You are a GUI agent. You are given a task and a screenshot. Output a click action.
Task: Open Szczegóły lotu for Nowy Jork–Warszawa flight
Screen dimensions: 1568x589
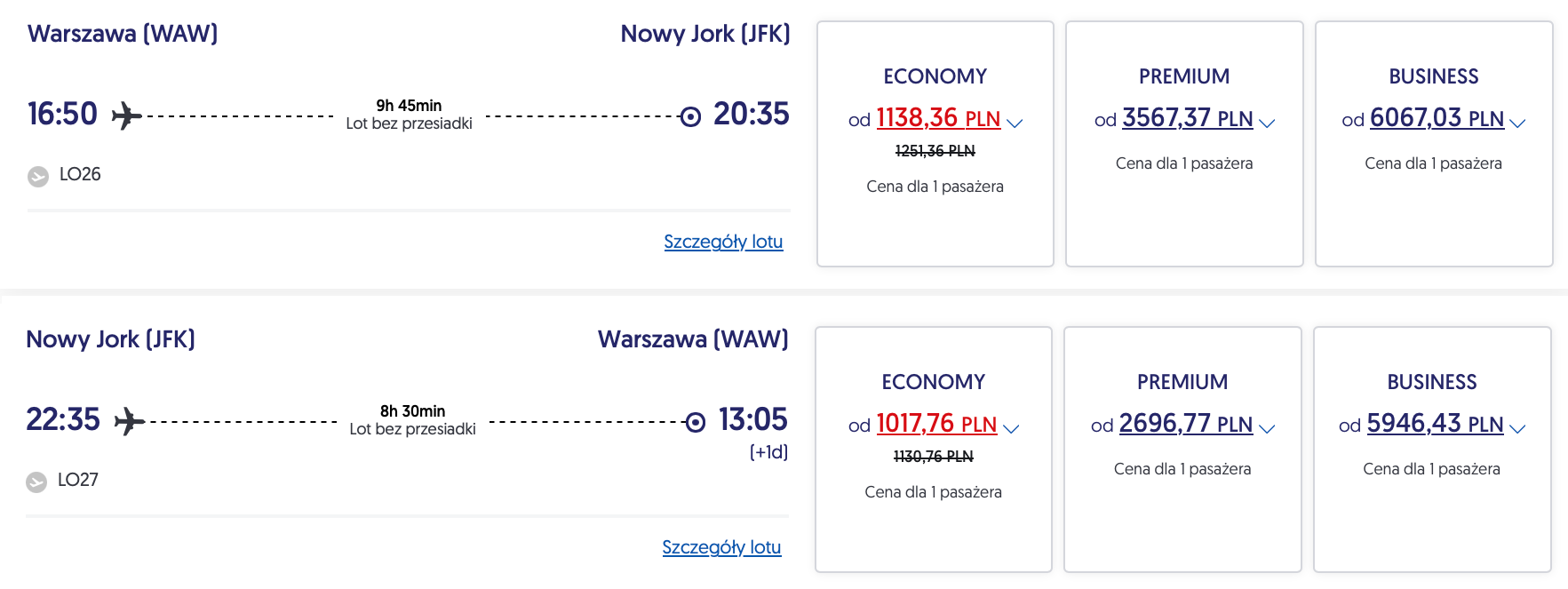click(721, 547)
